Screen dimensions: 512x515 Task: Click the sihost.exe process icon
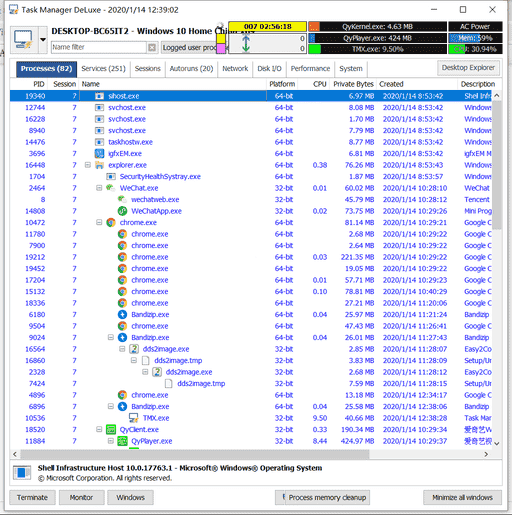[99, 96]
